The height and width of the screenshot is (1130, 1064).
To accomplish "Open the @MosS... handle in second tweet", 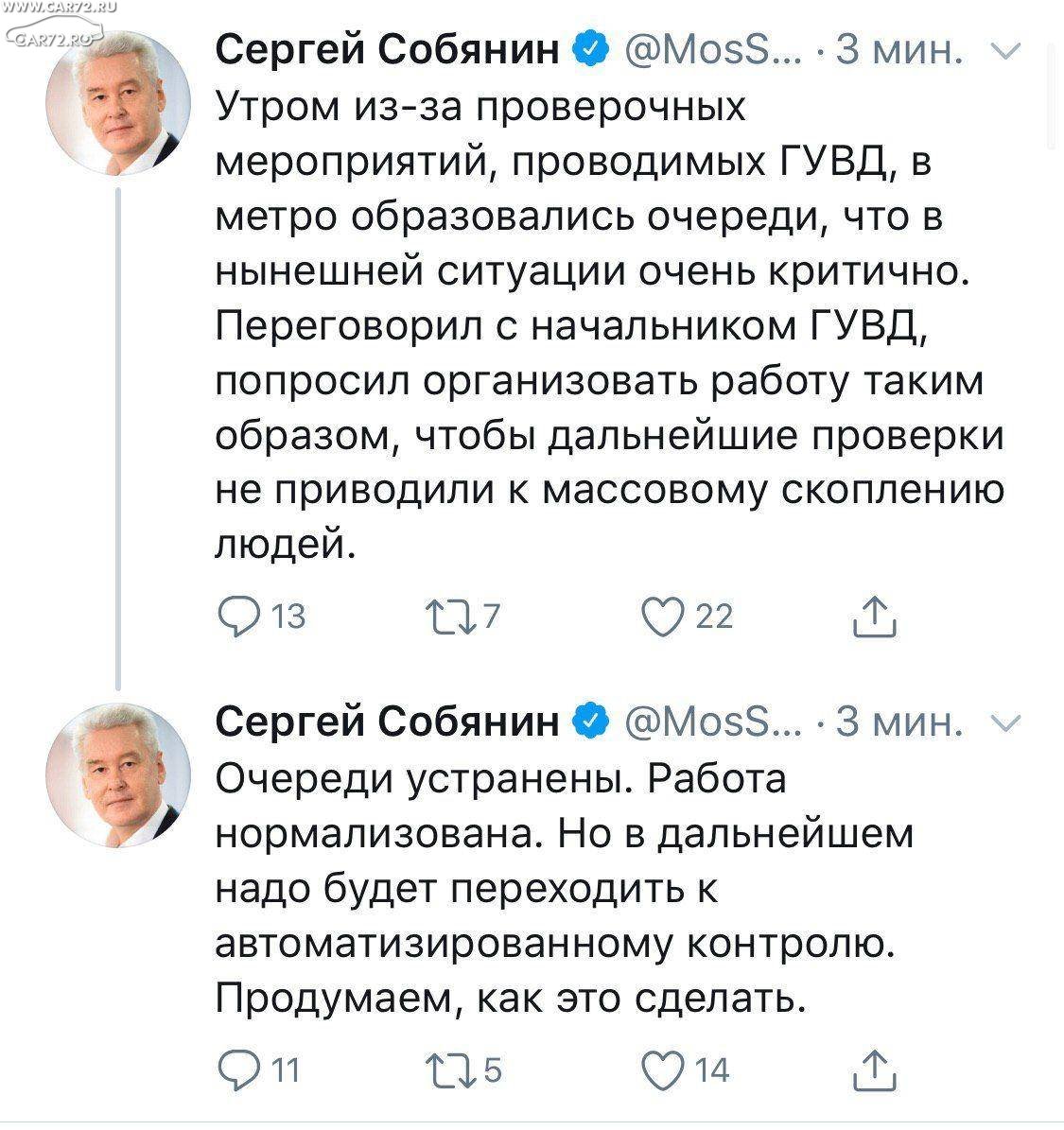I will [713, 721].
